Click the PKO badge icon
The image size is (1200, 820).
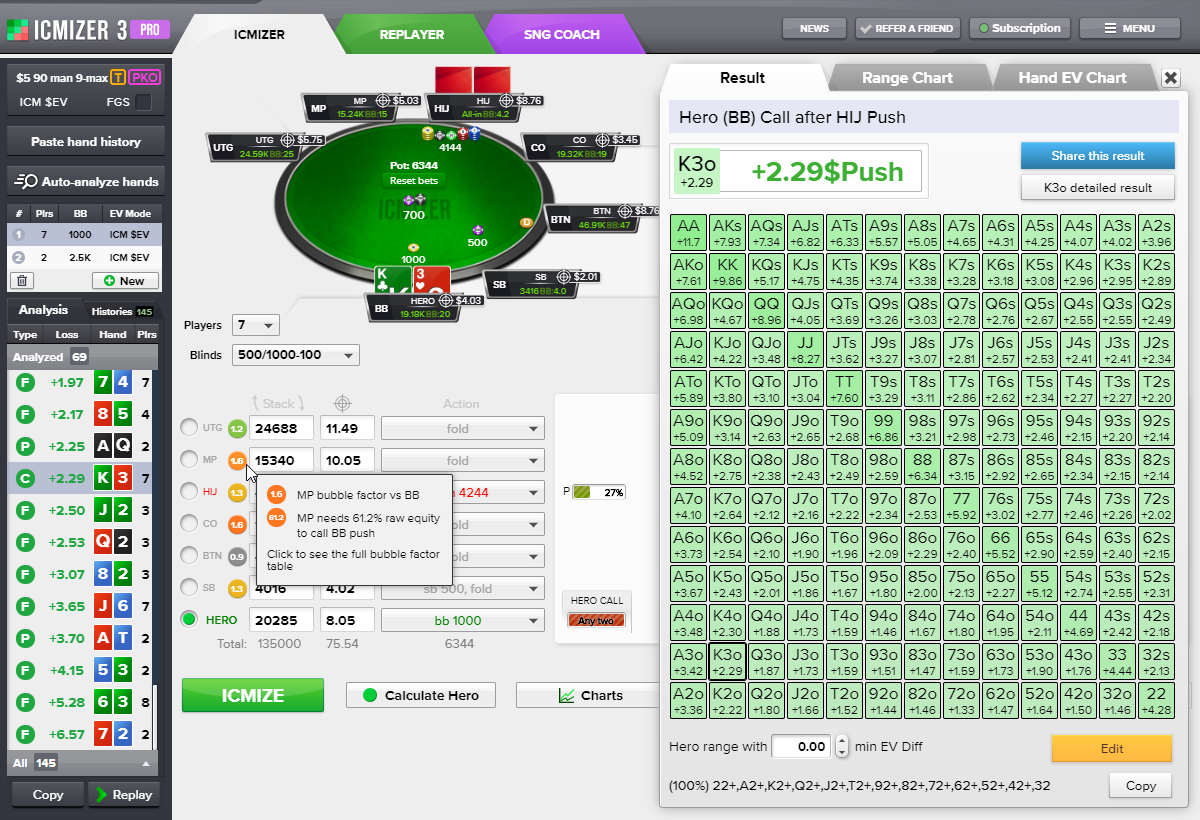tap(146, 78)
